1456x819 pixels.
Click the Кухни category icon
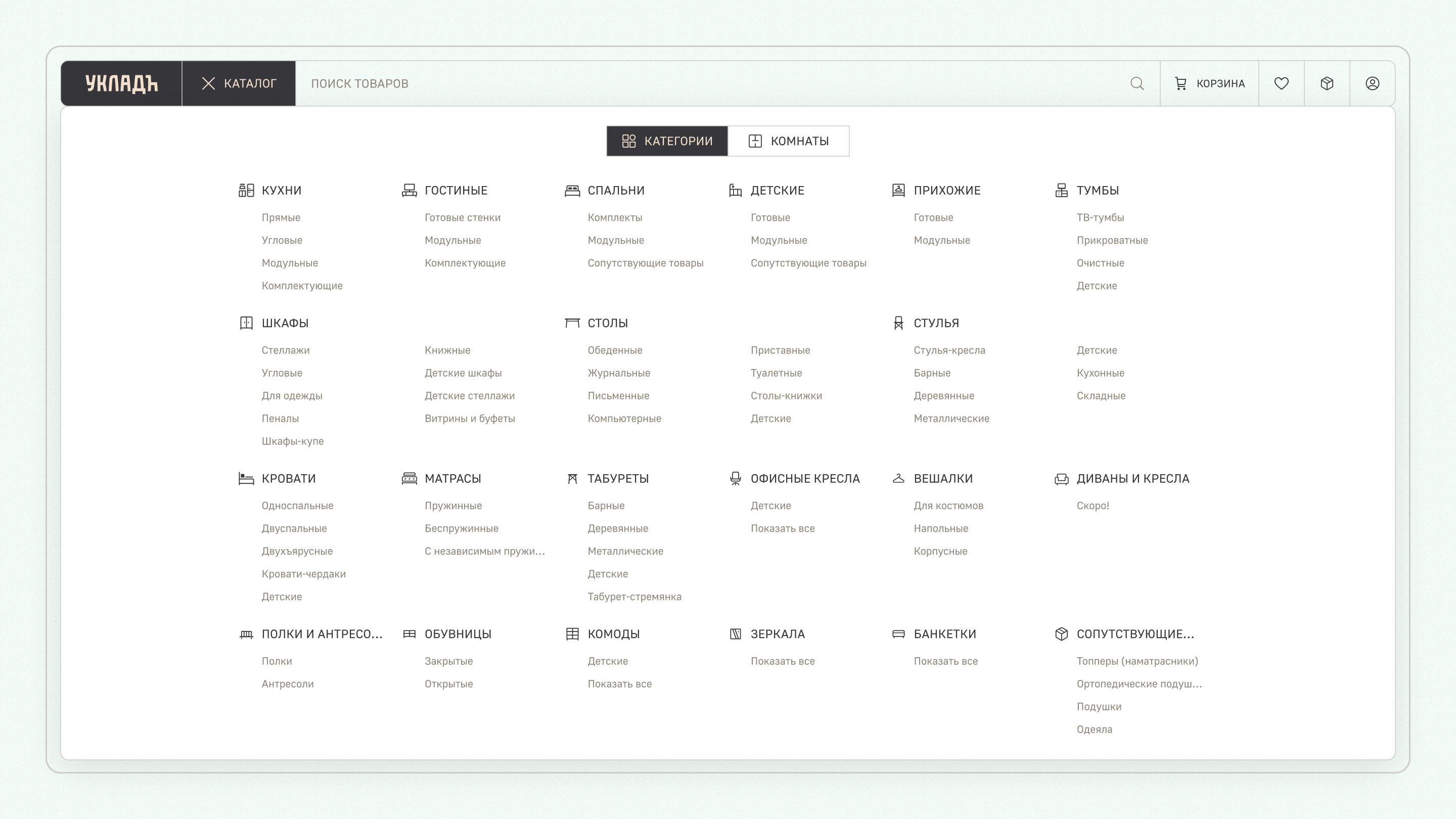click(246, 191)
